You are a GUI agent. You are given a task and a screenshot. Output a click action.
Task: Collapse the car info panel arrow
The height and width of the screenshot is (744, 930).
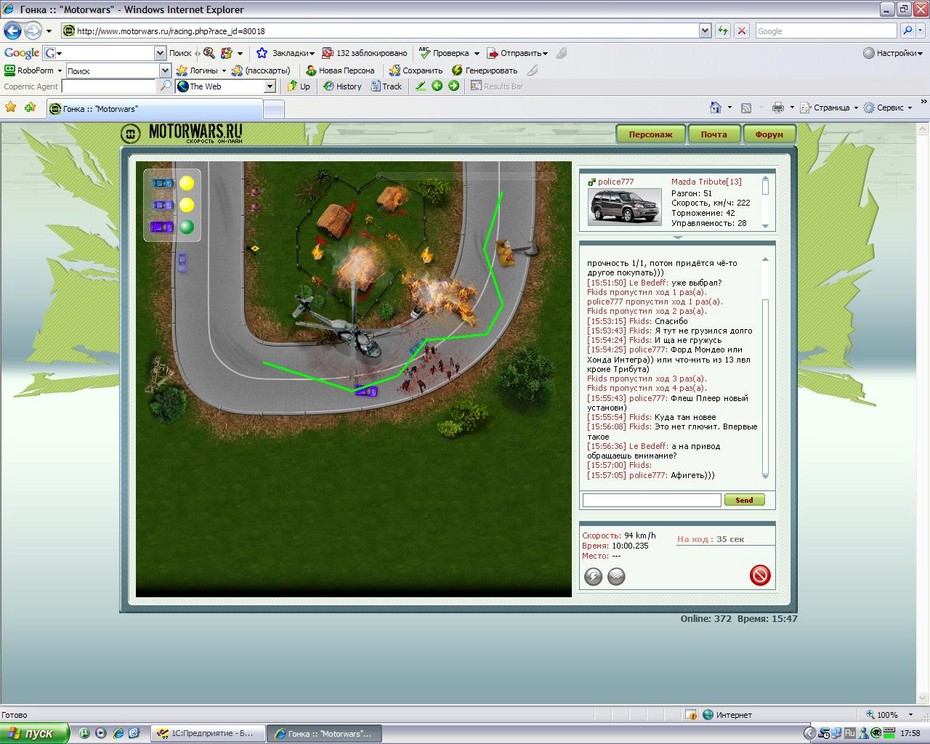677,237
